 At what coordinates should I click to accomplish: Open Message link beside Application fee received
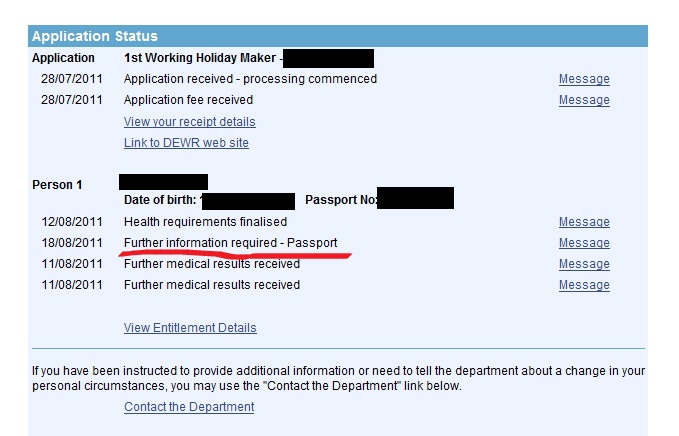click(584, 100)
